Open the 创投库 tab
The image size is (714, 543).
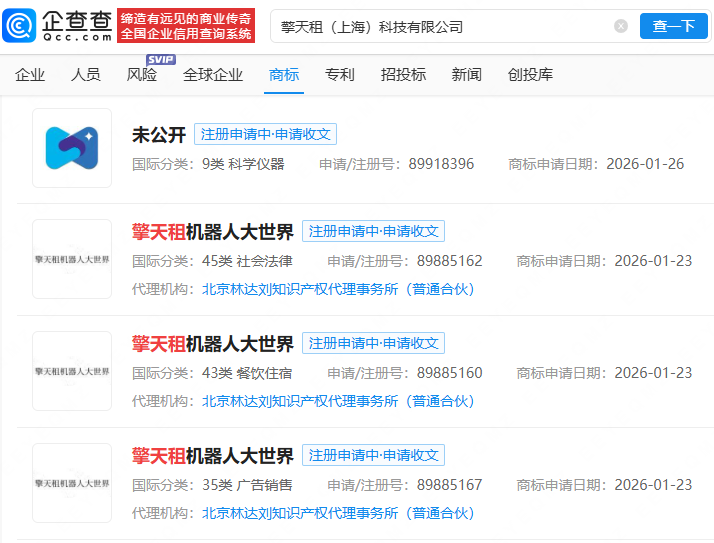pyautogui.click(x=530, y=75)
